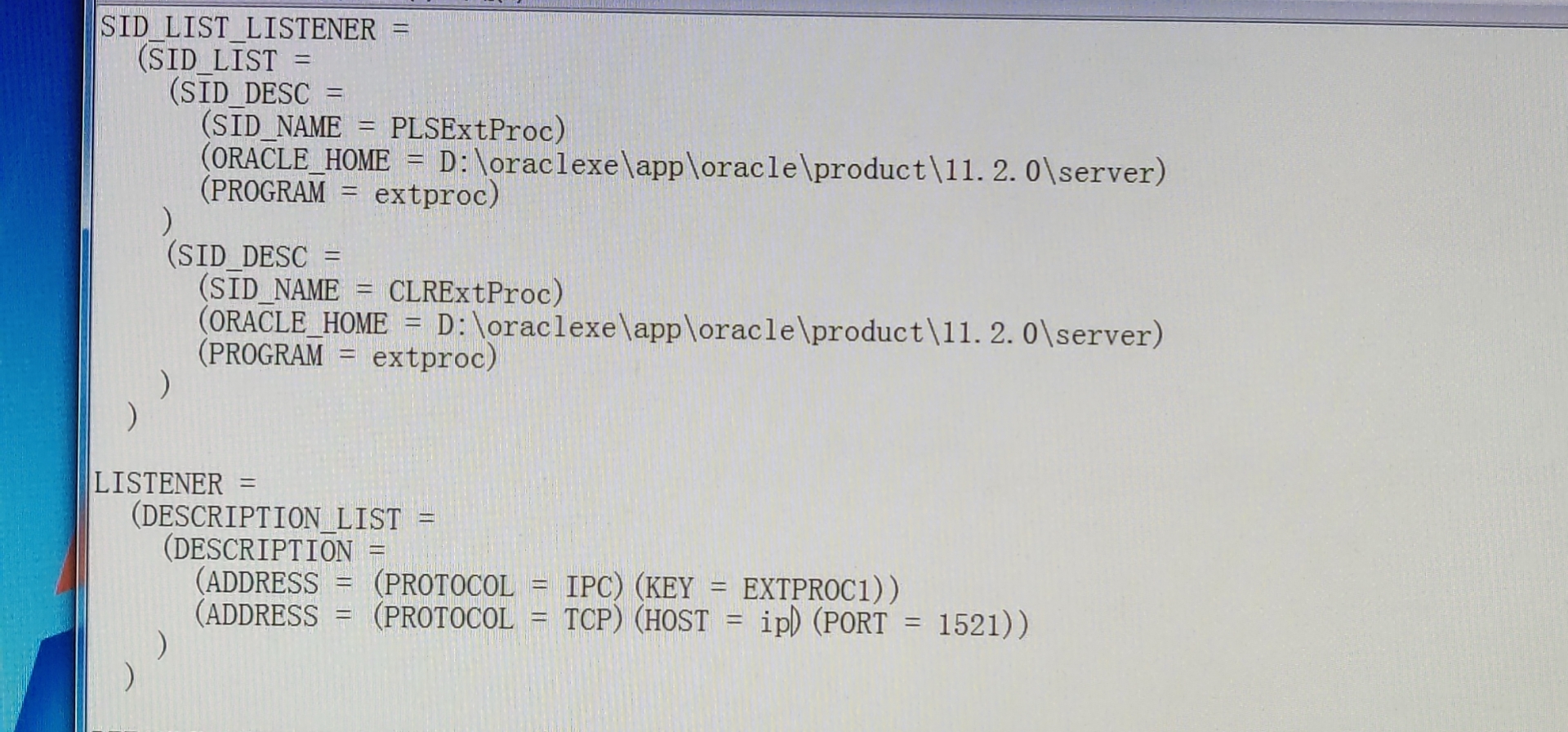
Task: Click second SID_DESC keyword
Action: [x=242, y=257]
